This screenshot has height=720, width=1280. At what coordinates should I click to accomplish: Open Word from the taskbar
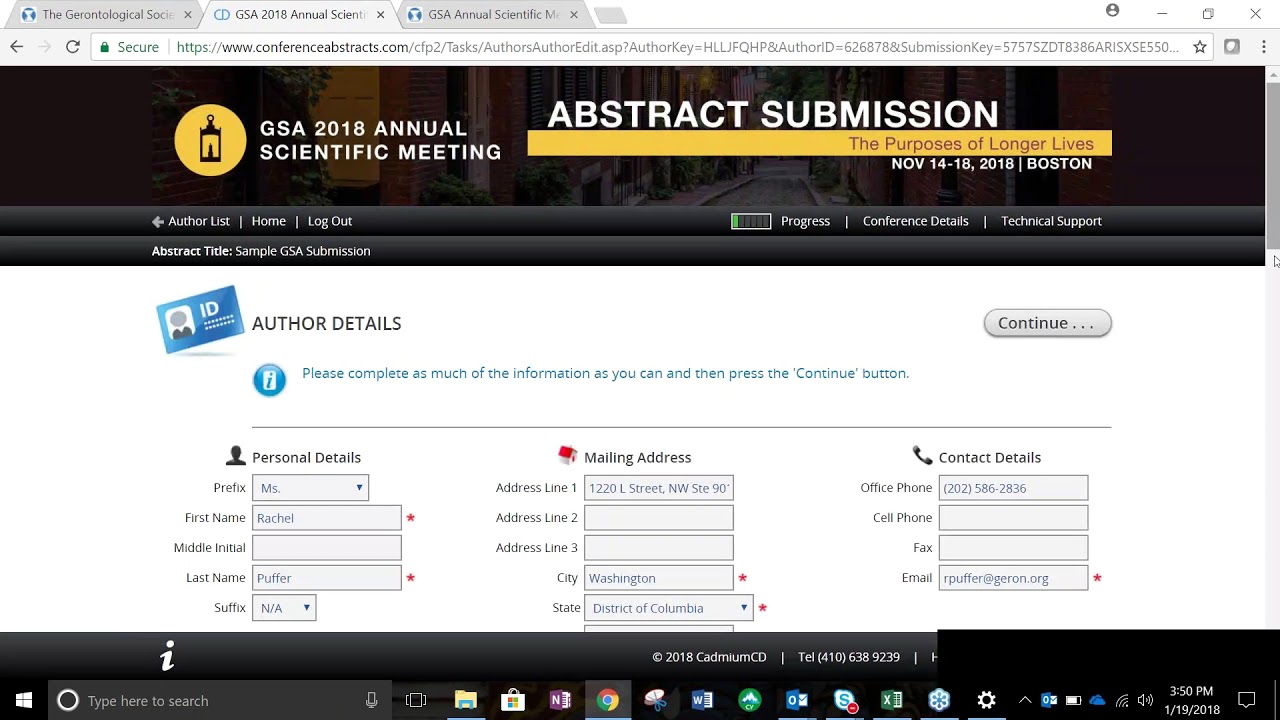coord(702,700)
